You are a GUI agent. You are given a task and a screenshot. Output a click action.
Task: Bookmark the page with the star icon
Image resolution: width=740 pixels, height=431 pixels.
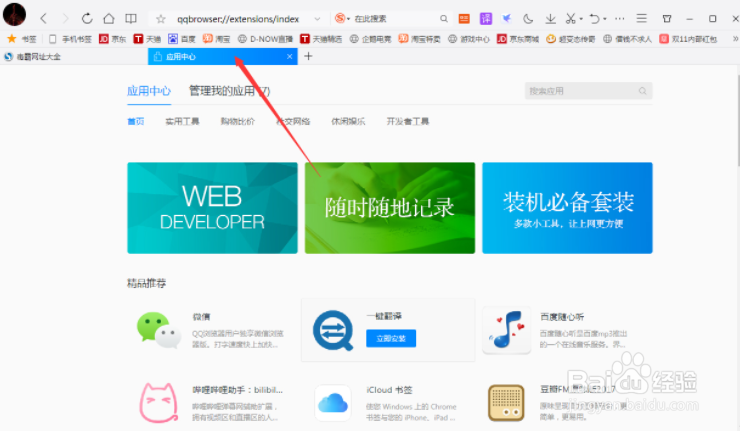pos(161,19)
